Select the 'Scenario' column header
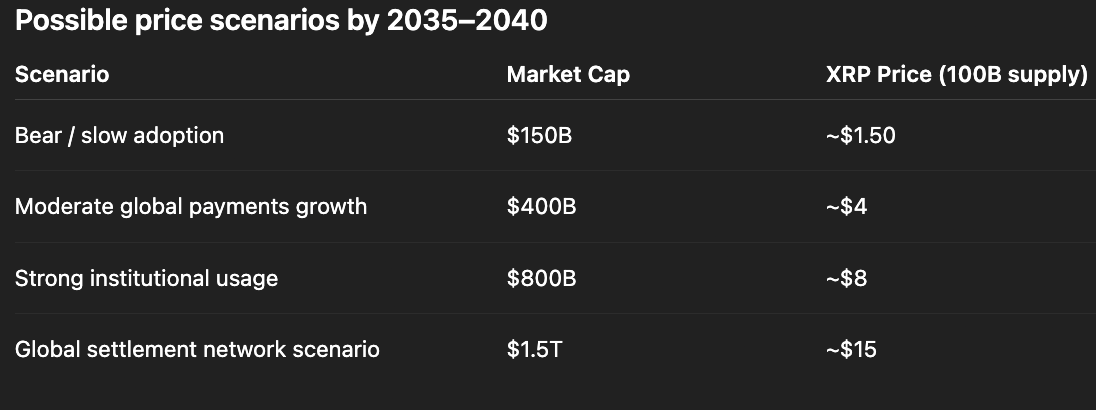 [62, 74]
